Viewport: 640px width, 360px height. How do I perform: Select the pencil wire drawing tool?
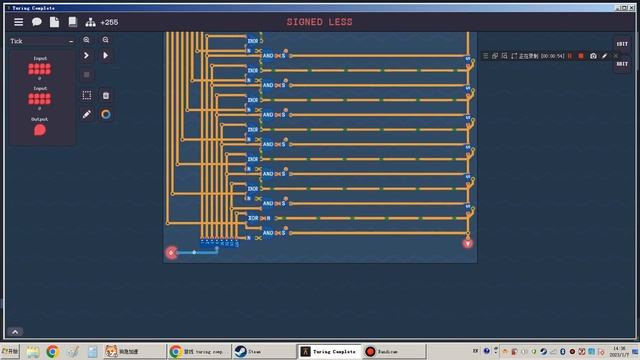(87, 114)
